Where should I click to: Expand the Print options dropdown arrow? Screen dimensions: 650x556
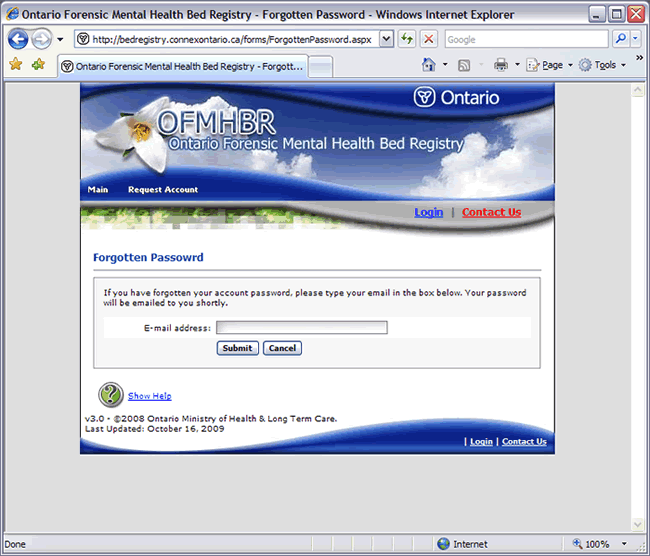(517, 65)
